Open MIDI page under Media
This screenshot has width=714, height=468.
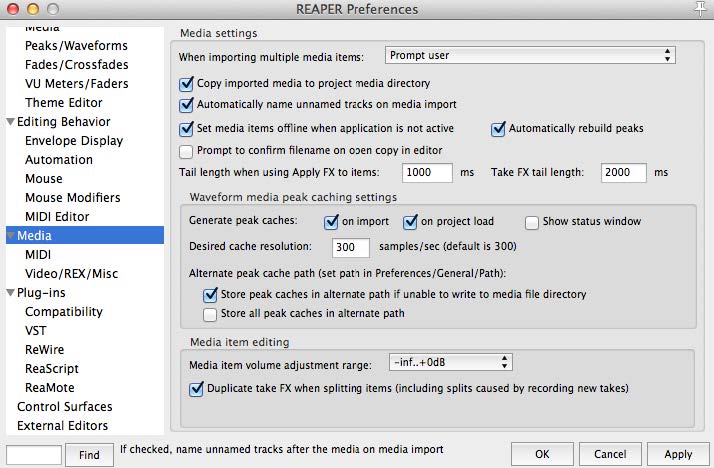[38, 254]
